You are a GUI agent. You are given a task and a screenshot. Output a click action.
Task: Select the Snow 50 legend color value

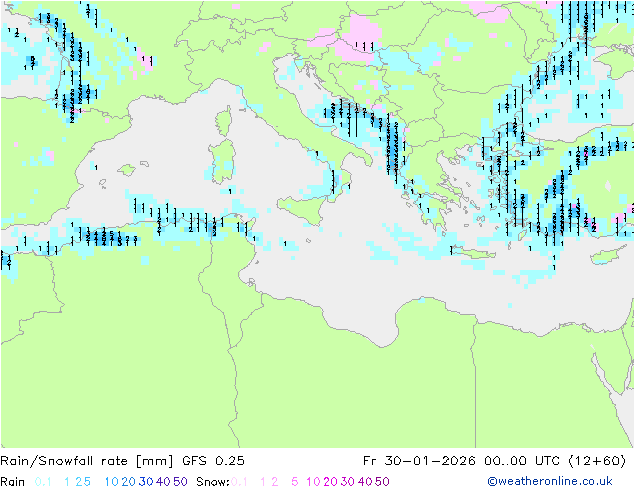coord(382,482)
